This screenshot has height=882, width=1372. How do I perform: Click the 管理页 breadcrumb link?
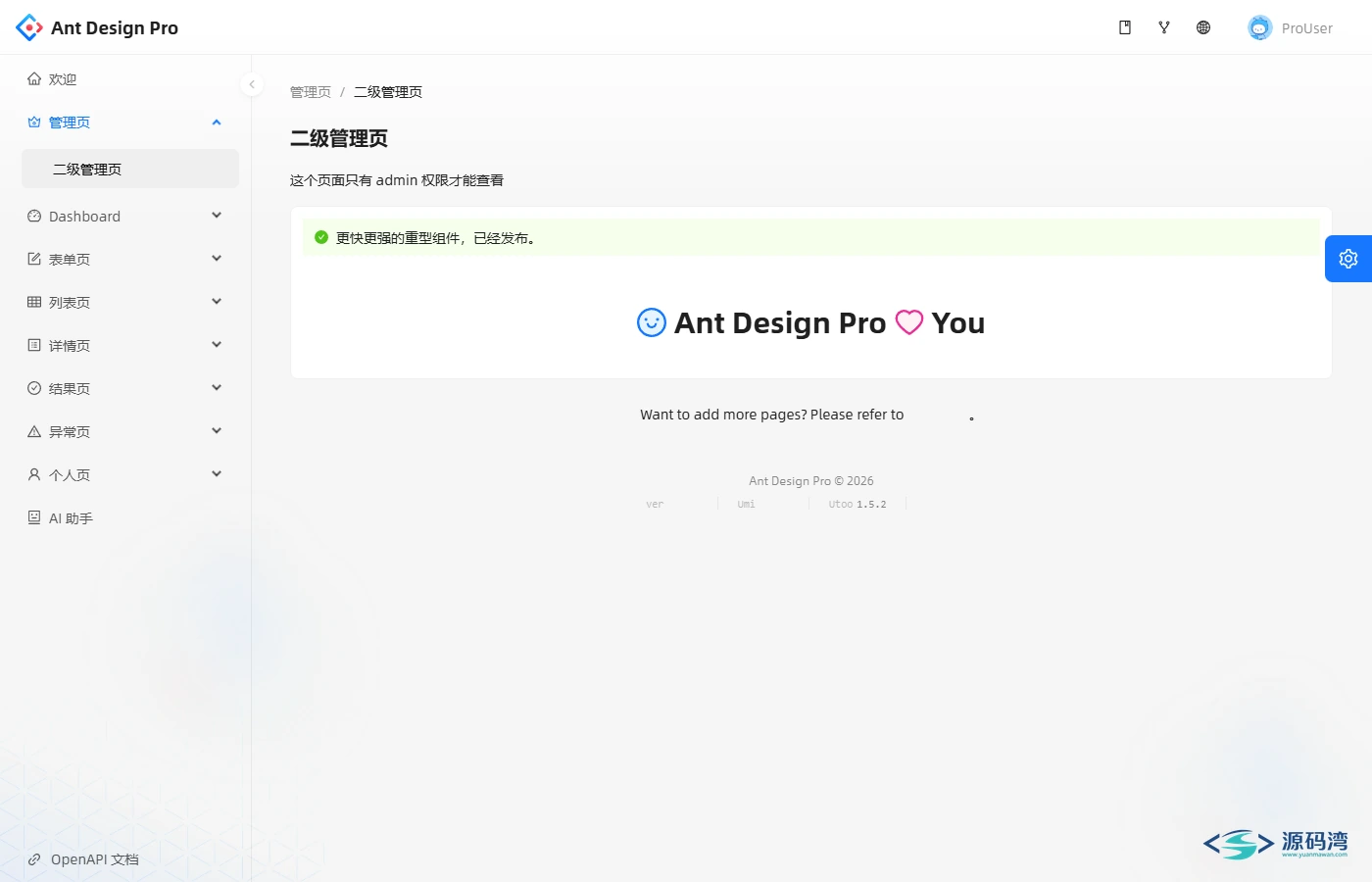(x=311, y=92)
